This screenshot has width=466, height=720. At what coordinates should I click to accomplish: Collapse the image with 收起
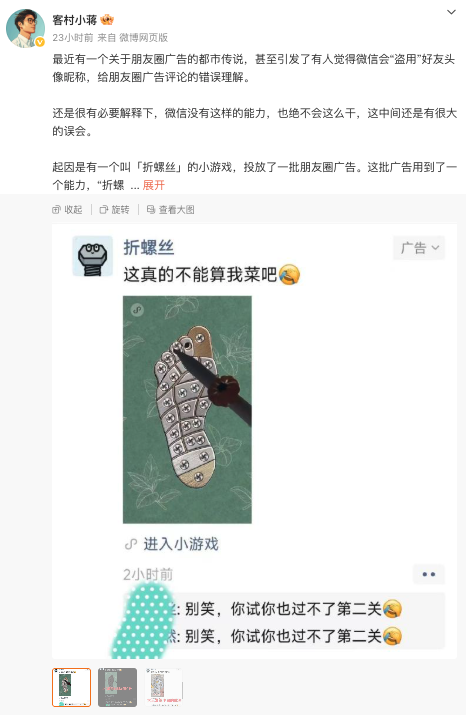click(x=67, y=210)
